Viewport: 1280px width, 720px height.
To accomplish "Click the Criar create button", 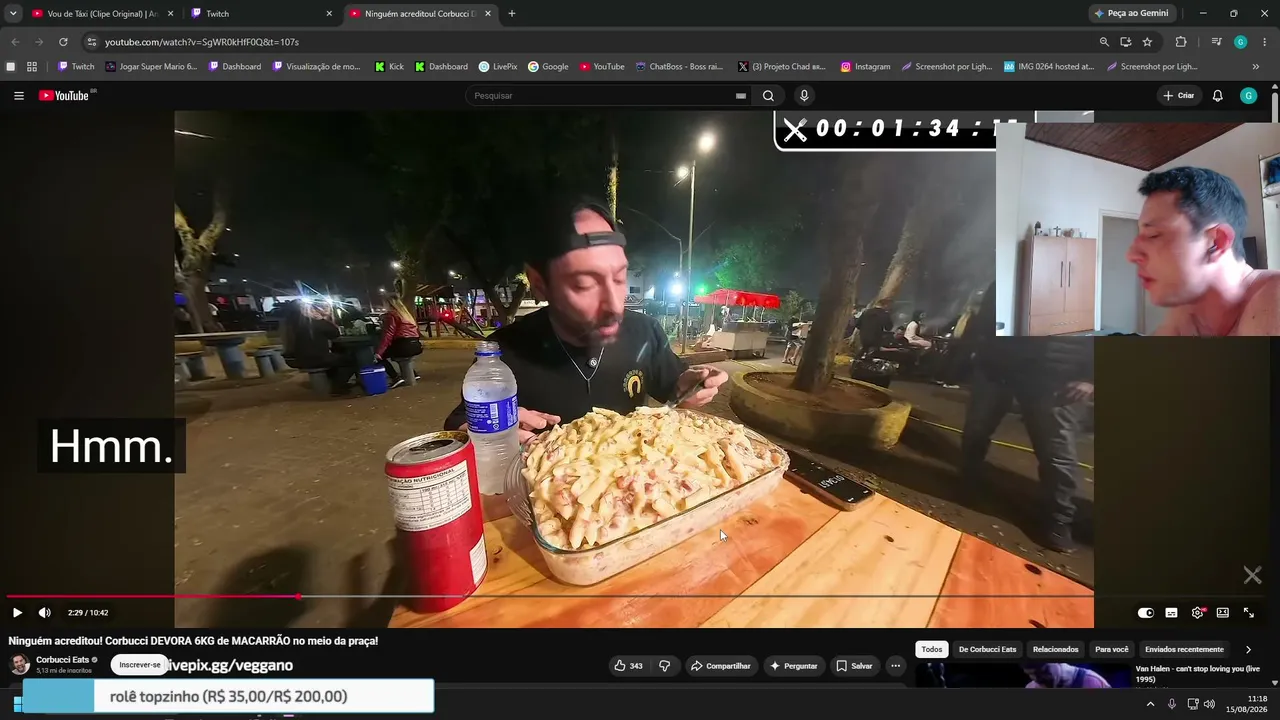I will [1179, 96].
